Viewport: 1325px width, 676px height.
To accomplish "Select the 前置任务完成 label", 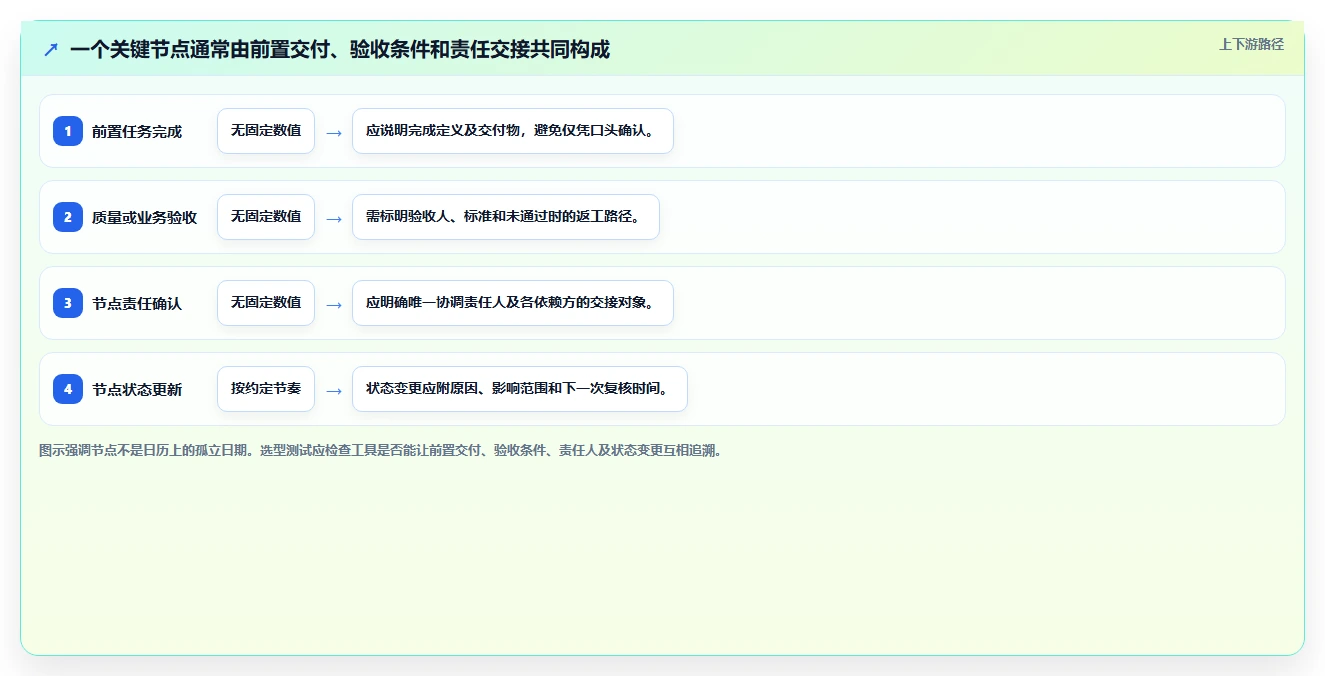I will tap(137, 131).
